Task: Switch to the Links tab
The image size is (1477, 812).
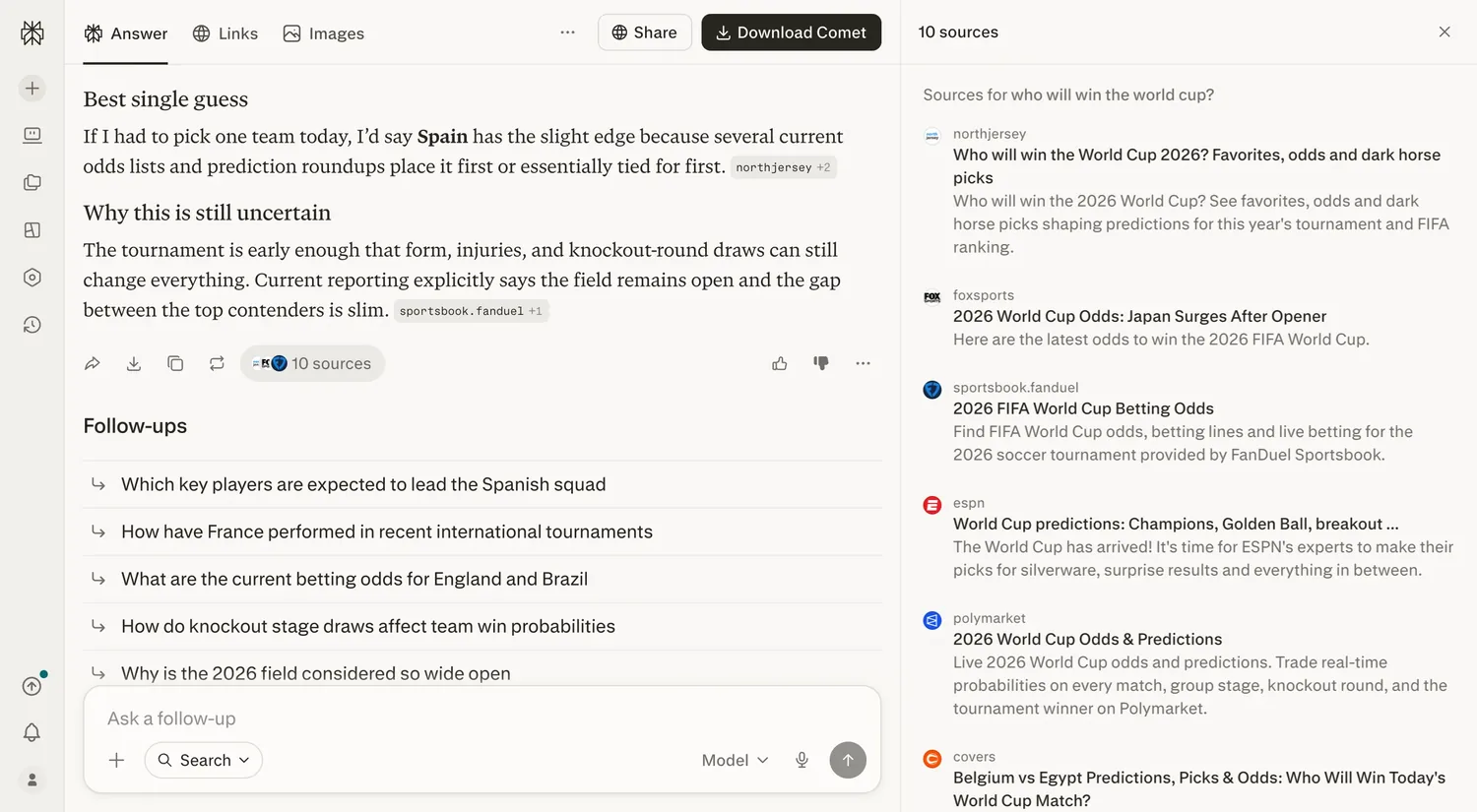Action: click(x=225, y=33)
